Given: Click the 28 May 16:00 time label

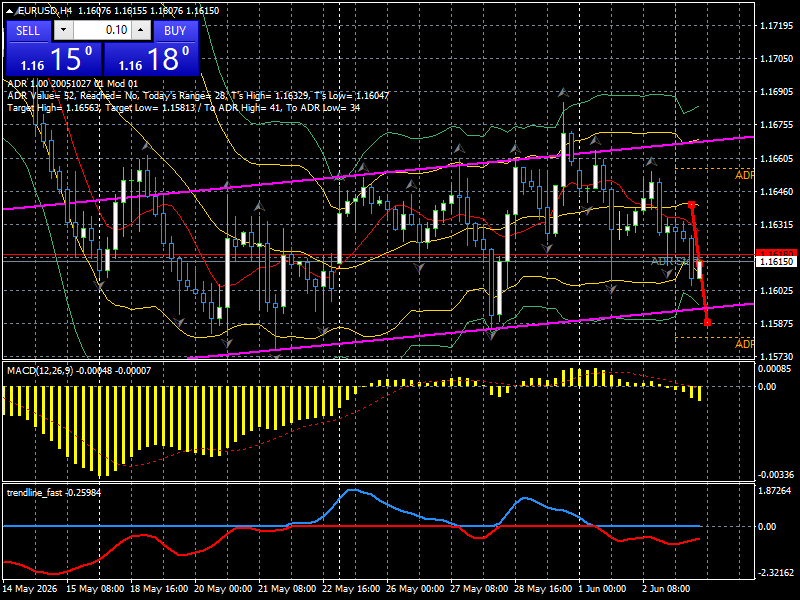Looking at the screenshot, I should click(x=543, y=589).
